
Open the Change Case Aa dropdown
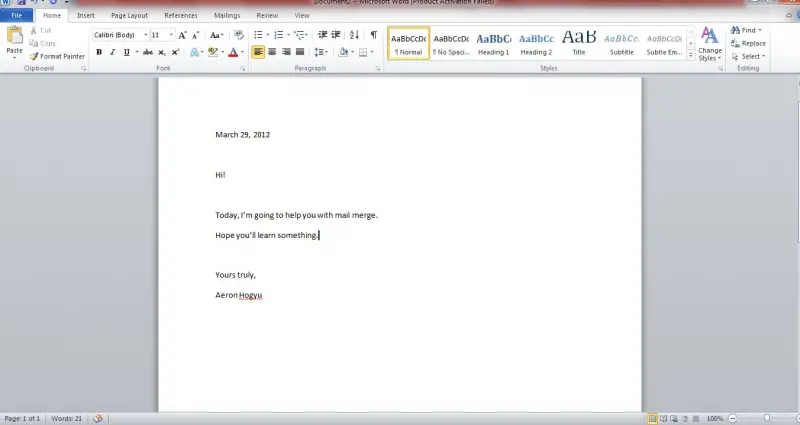click(x=216, y=35)
